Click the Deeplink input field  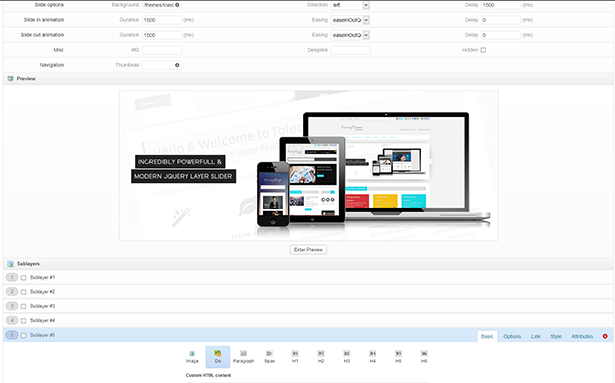point(350,50)
